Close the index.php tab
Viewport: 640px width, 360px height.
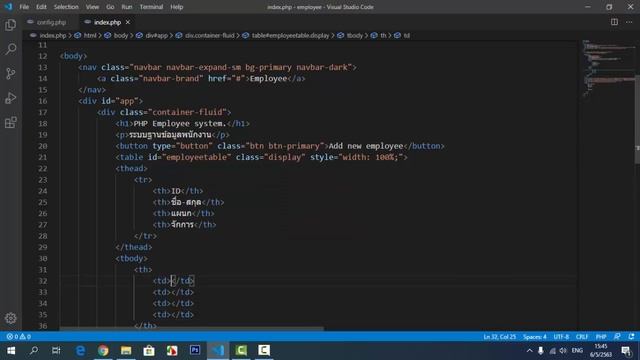pos(128,22)
